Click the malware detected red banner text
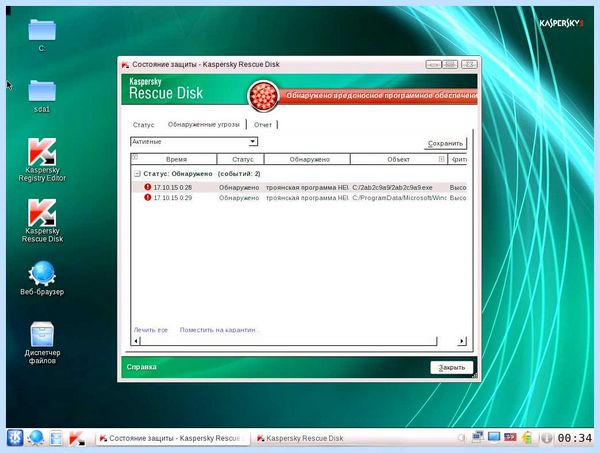The height and width of the screenshot is (453, 600). pyautogui.click(x=381, y=95)
